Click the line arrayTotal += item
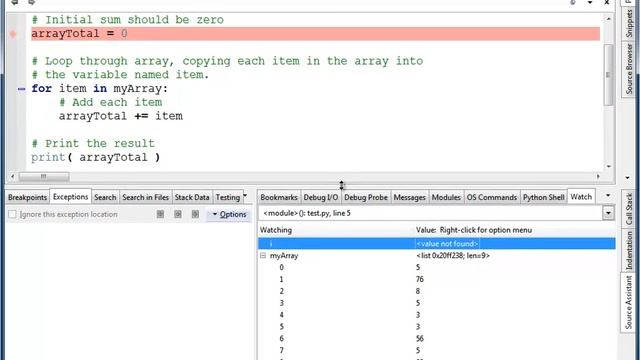Screen dimensions: 640x360 coord(120,116)
